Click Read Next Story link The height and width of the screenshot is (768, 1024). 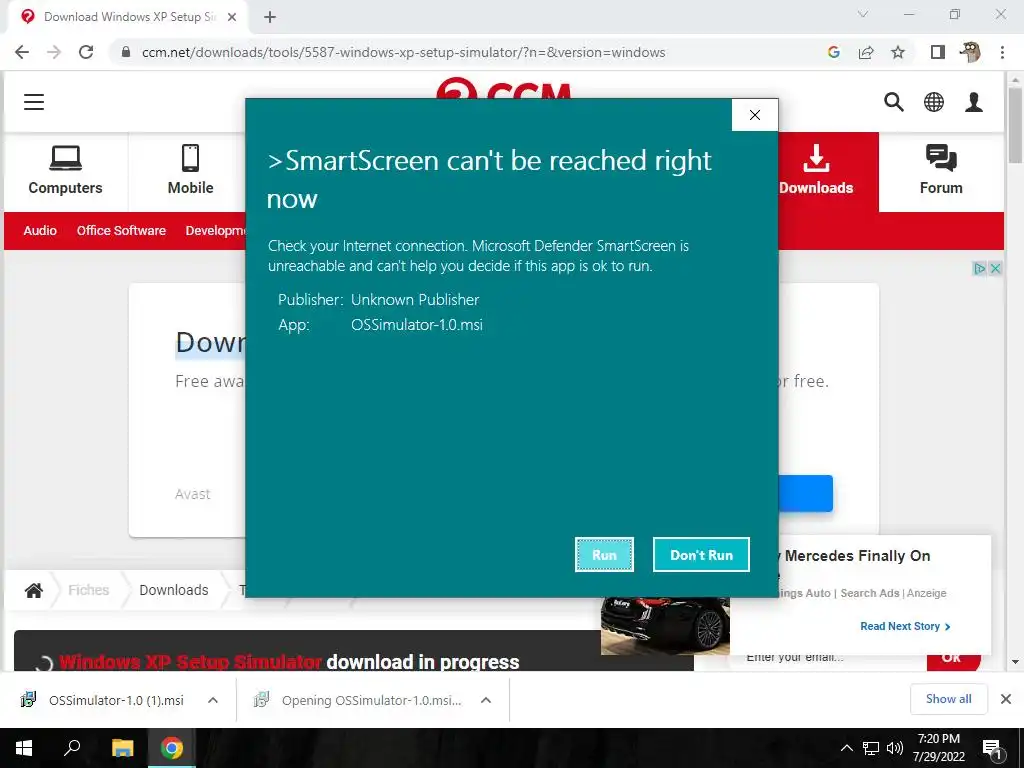pyautogui.click(x=905, y=626)
